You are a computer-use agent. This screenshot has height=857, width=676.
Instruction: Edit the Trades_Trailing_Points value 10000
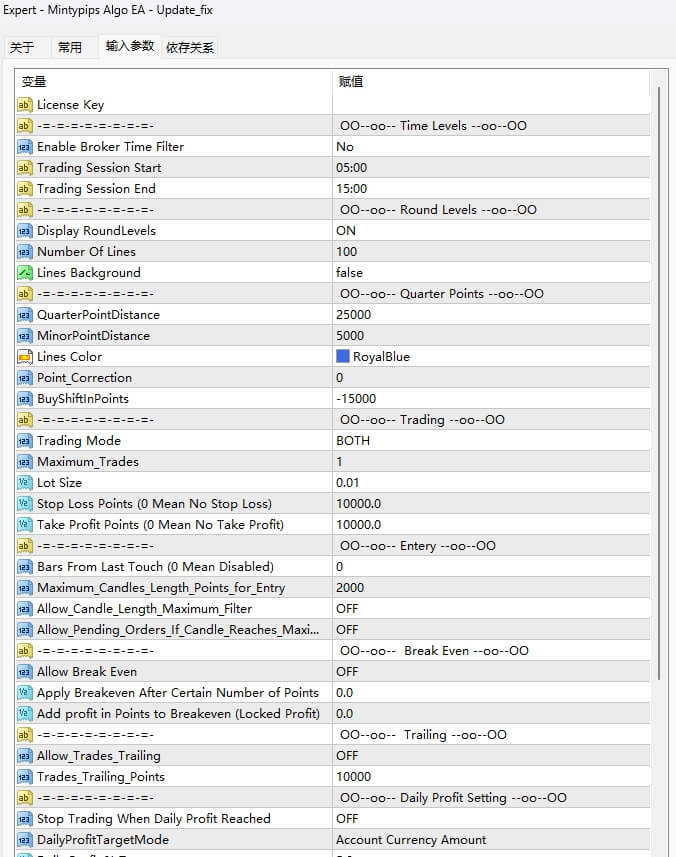pyautogui.click(x=491, y=777)
